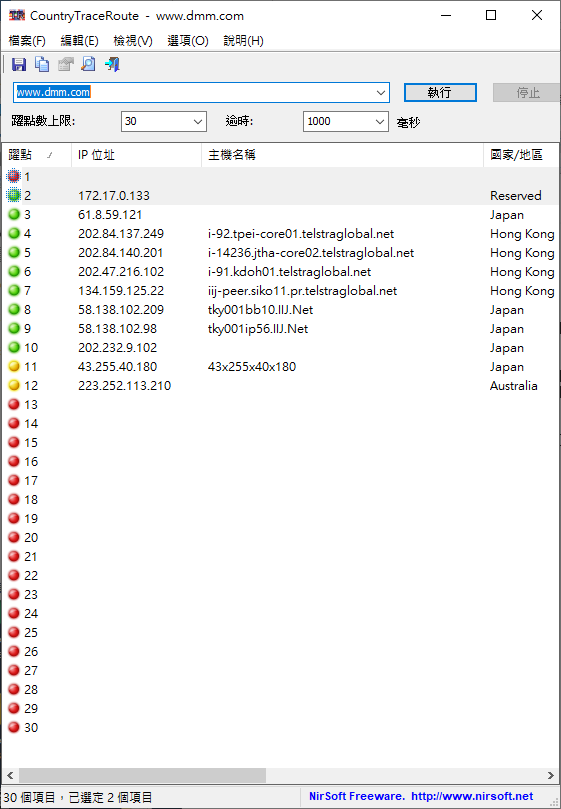The height and width of the screenshot is (809, 561).
Task: Click the green status icon for hop 3
Action: tap(14, 215)
